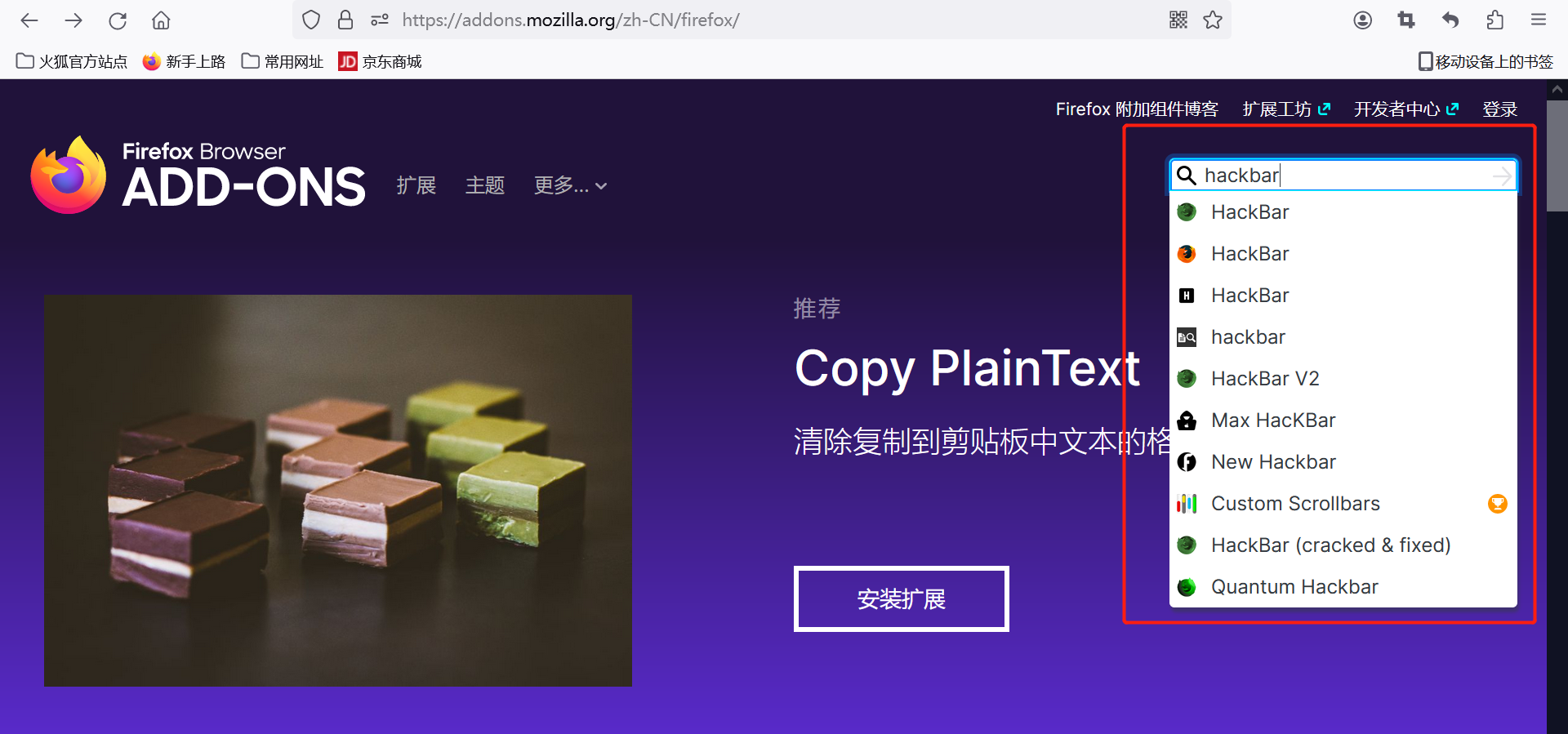1568x734 pixels.
Task: Open the 扩展 extensions section
Action: [416, 186]
